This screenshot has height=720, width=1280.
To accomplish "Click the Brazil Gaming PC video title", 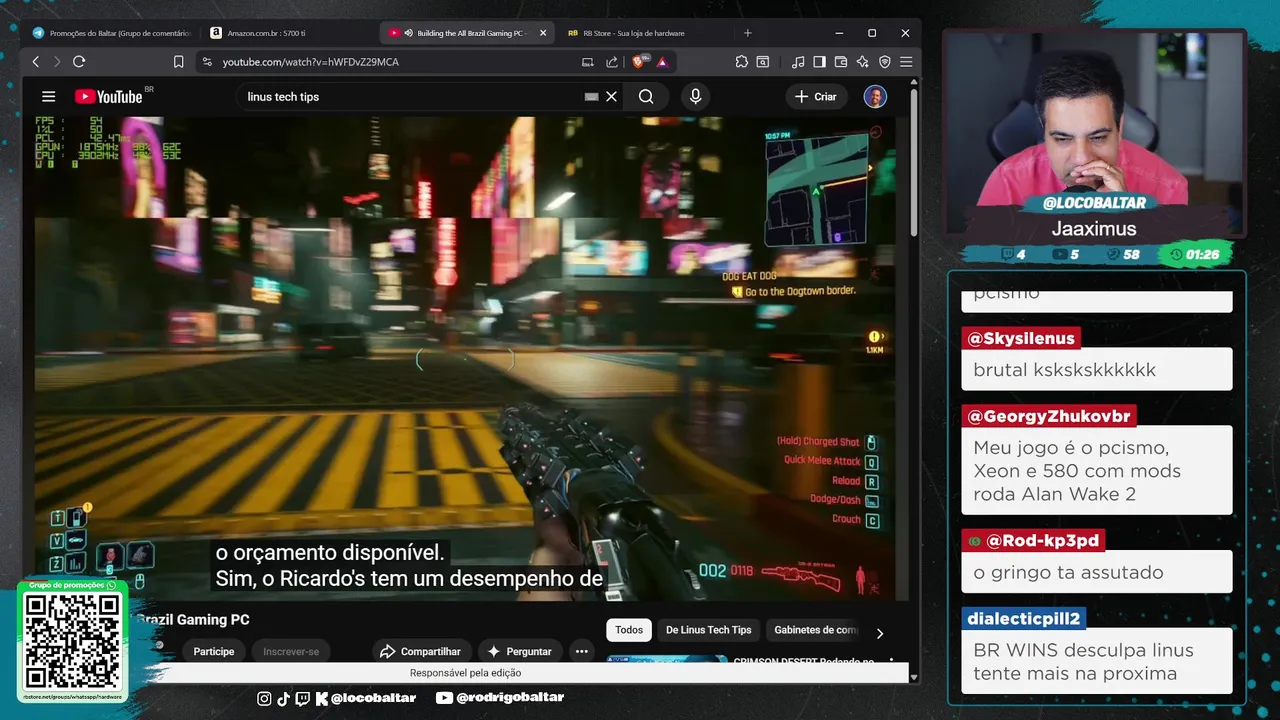I will (x=193, y=620).
